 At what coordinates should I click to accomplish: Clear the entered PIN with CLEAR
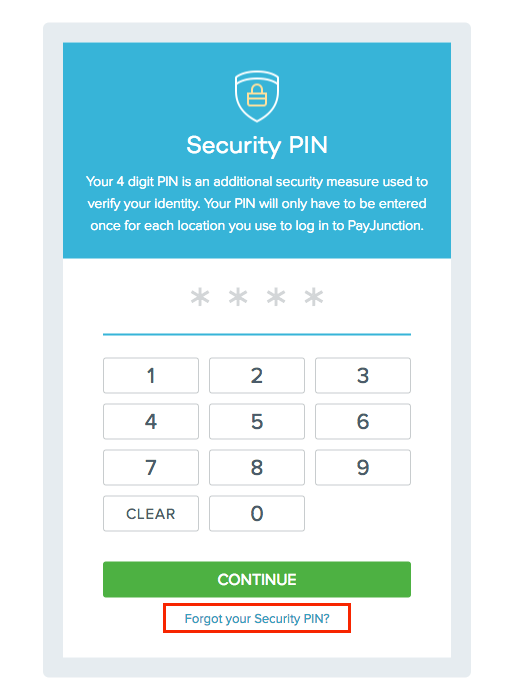(x=151, y=513)
